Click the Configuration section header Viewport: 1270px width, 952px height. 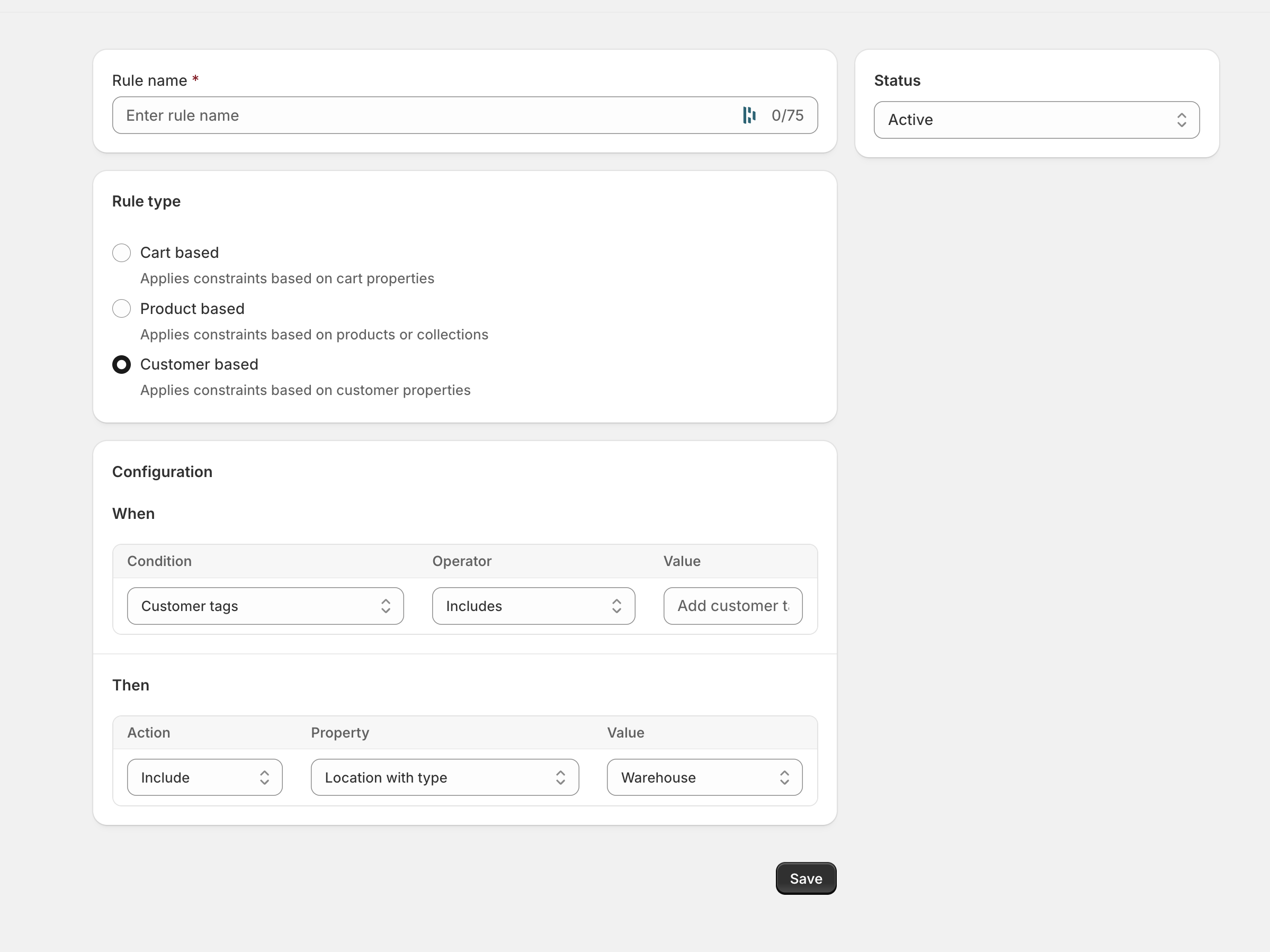click(x=163, y=472)
